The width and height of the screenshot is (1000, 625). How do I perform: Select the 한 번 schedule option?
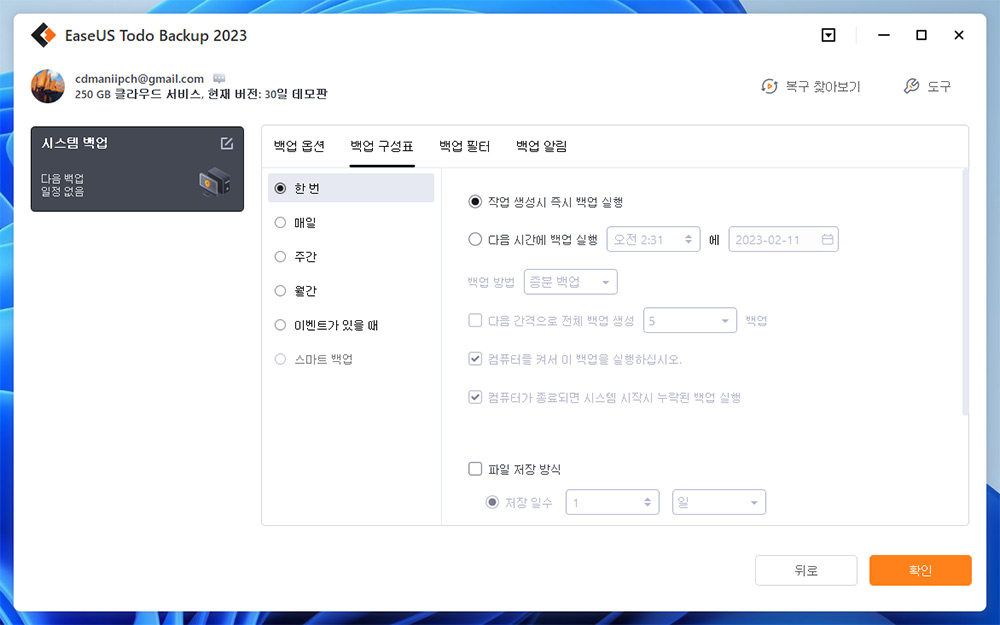(351, 188)
